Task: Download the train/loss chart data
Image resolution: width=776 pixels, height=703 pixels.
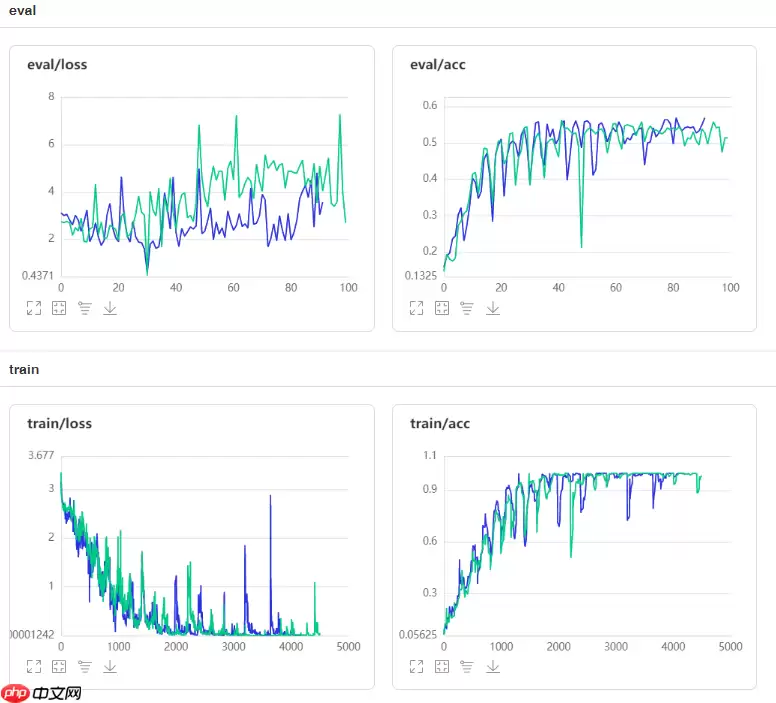Action: pos(110,666)
